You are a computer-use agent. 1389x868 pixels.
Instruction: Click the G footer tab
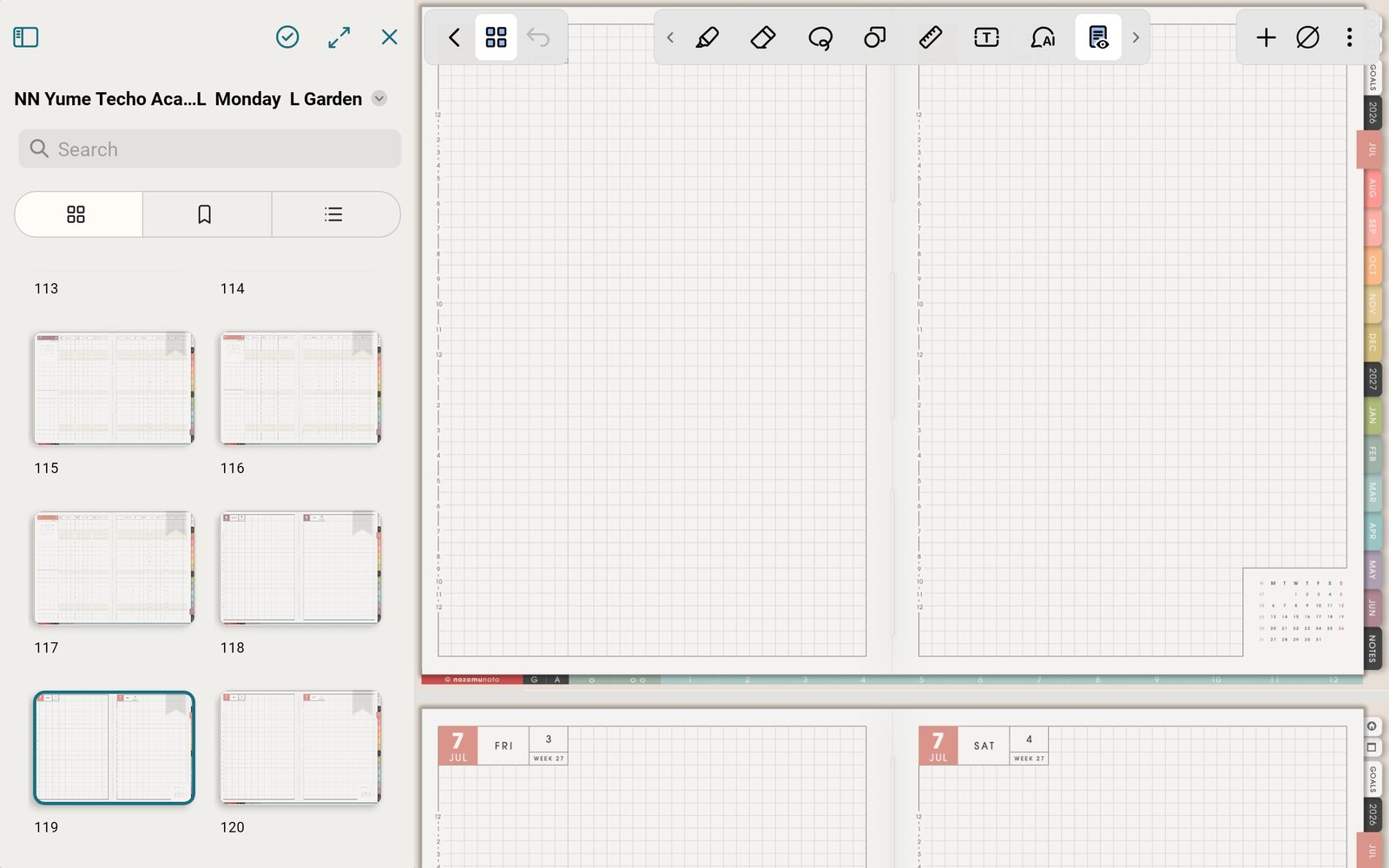(534, 680)
